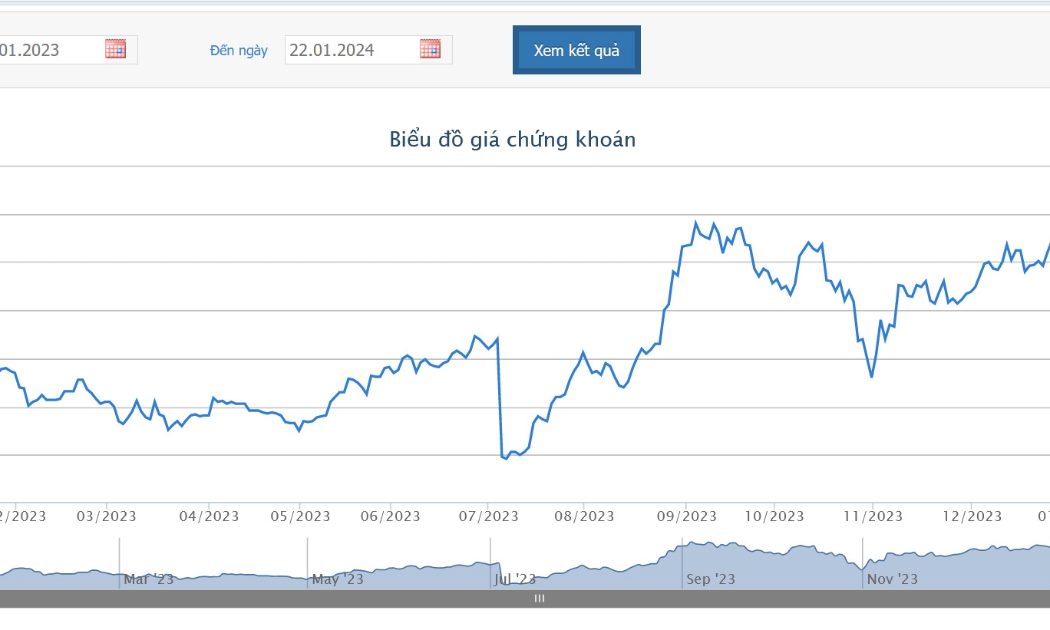Click the Xem kết quả button
Viewport: 1050px width, 630px height.
pyautogui.click(x=577, y=50)
